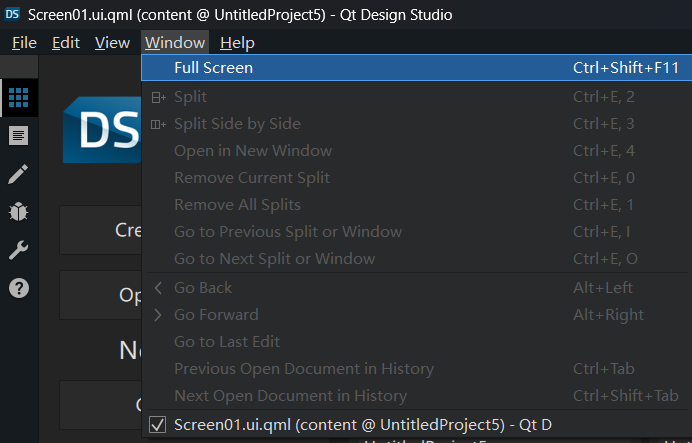
Task: Select Go Back menu item
Action: 203,287
